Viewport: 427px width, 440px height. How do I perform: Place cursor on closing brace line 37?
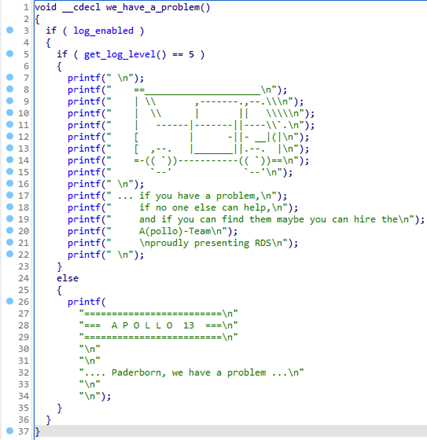(38, 431)
